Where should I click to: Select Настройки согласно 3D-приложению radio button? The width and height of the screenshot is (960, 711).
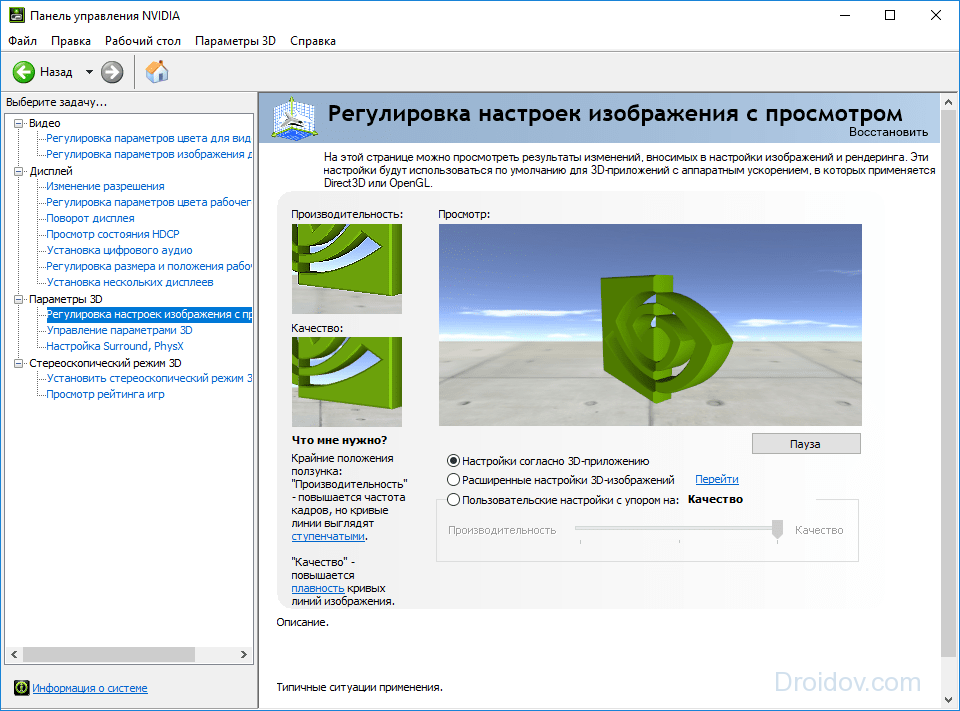[x=454, y=461]
